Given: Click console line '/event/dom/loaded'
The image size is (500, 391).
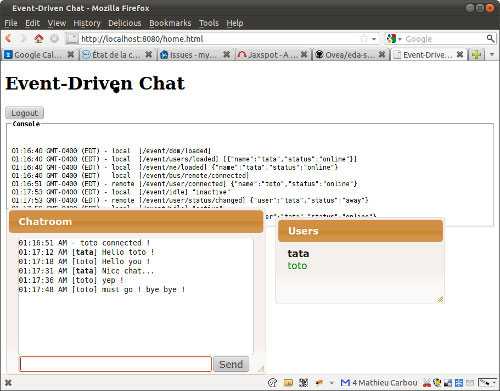Looking at the screenshot, I should click(111, 151).
